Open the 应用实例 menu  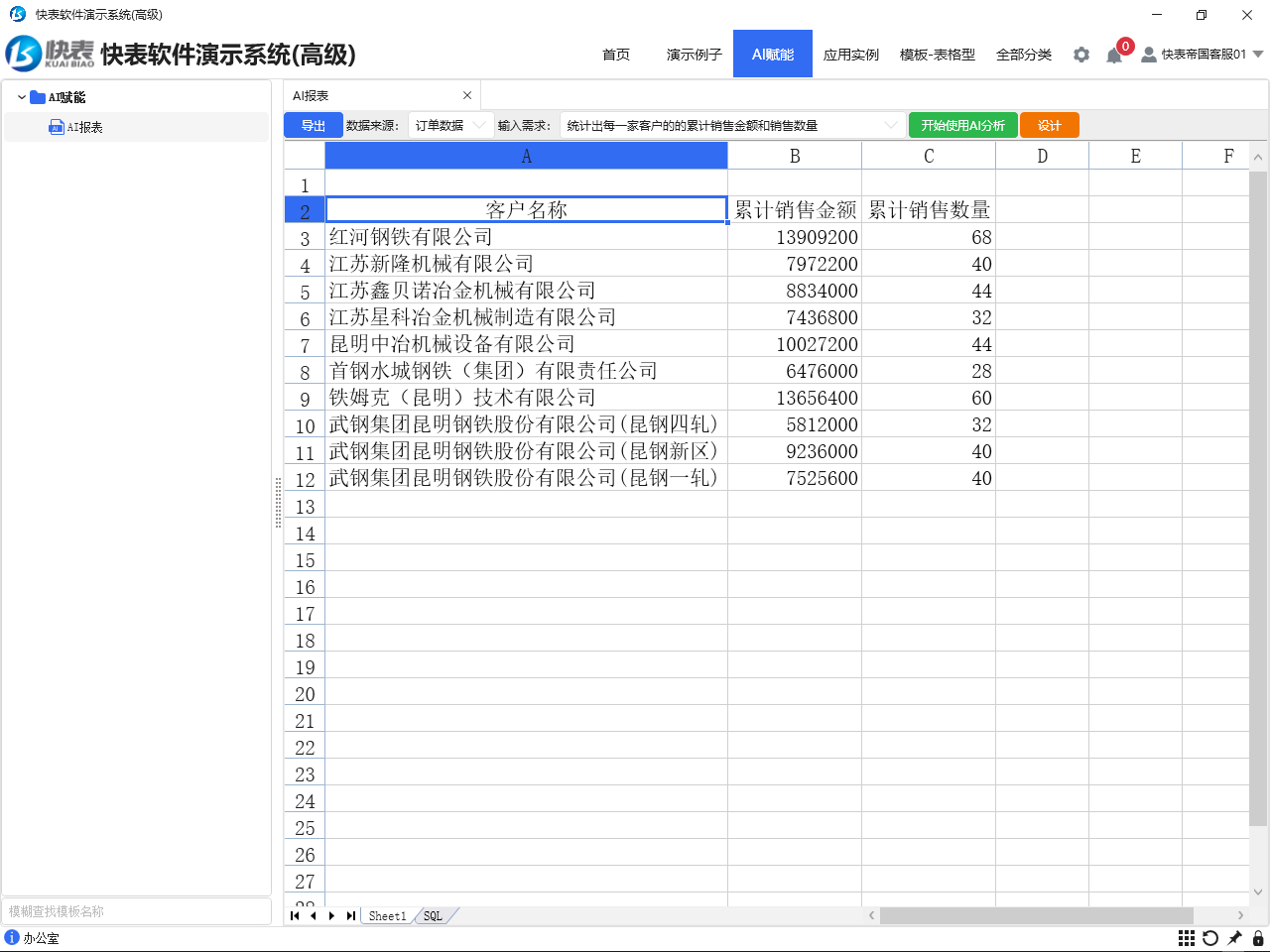pyautogui.click(x=851, y=55)
